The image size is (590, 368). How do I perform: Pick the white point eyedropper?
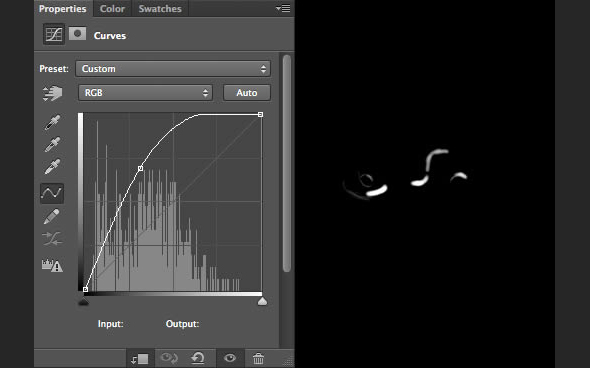pos(52,167)
